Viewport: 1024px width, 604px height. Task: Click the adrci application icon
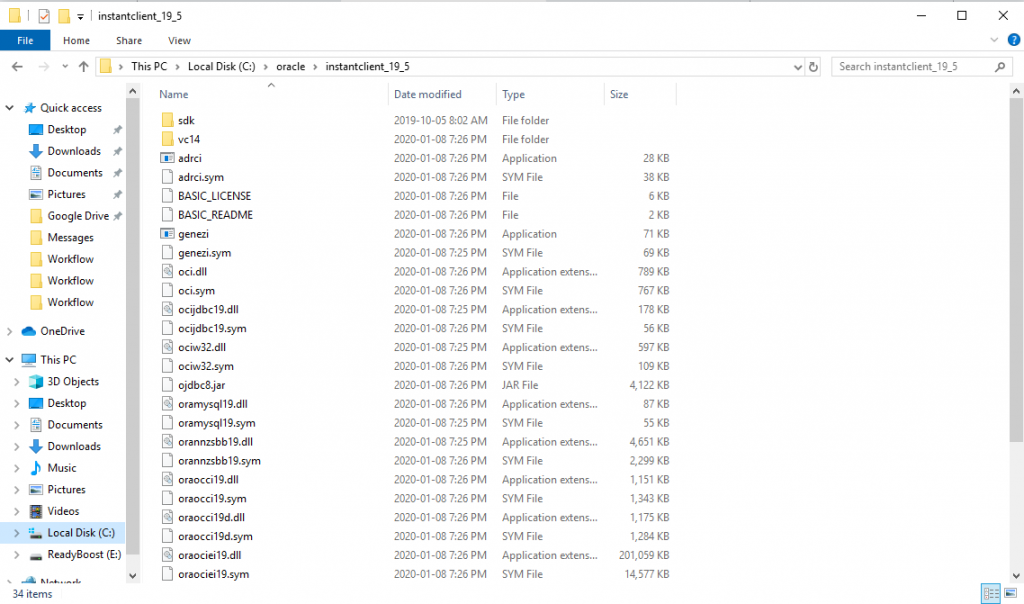point(167,158)
